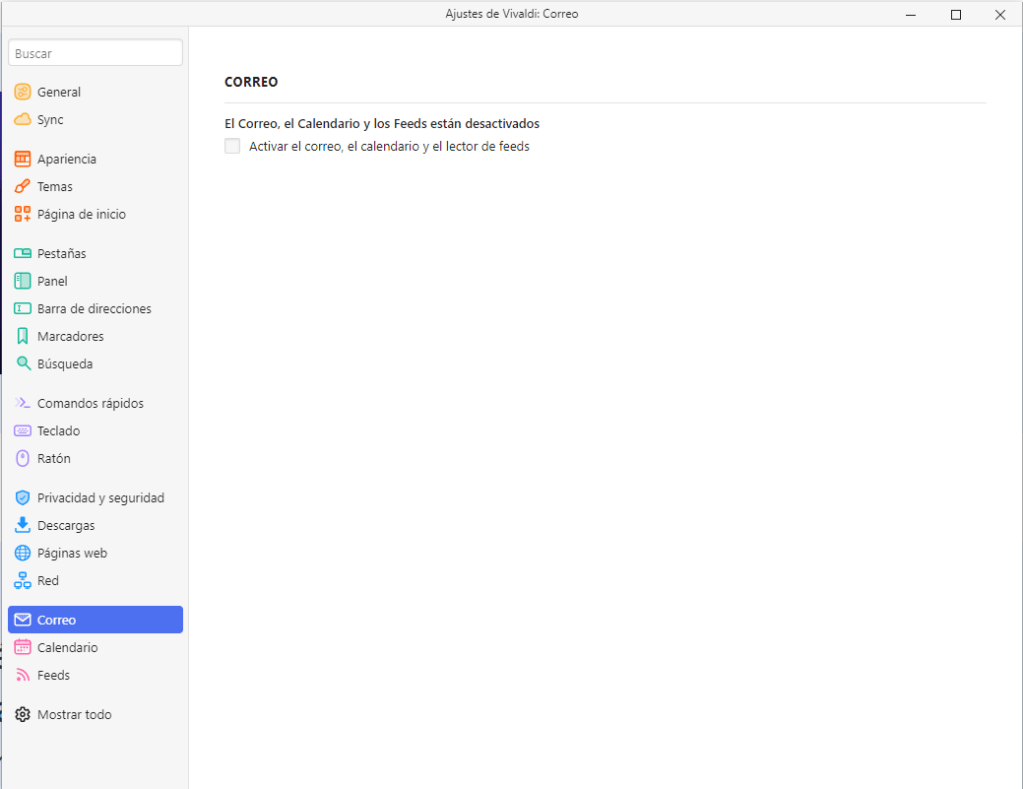Open Sync cloud icon in sidebar

(x=22, y=120)
